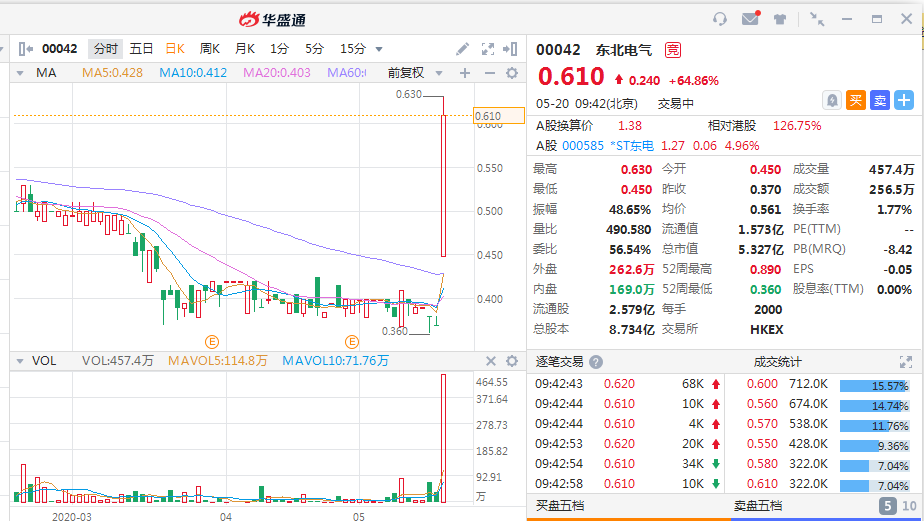Click the red 竞 auction badge

pyautogui.click(x=673, y=50)
